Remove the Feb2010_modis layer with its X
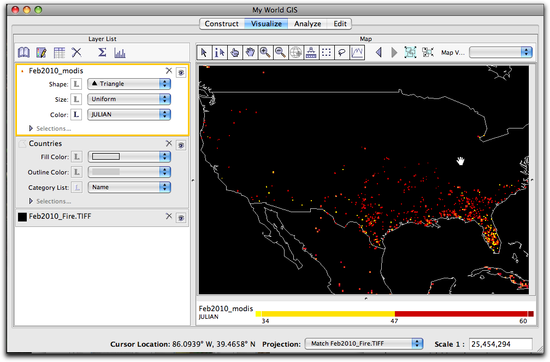Viewport: 550px width, 362px height. (169, 71)
